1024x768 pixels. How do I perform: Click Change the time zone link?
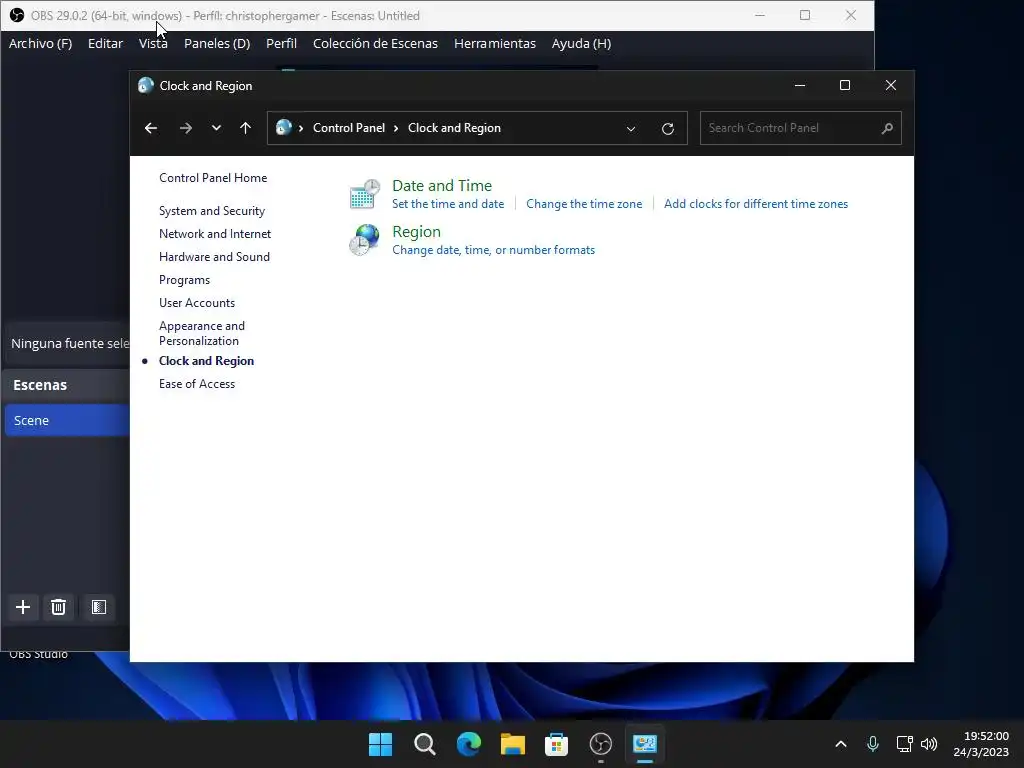[584, 204]
